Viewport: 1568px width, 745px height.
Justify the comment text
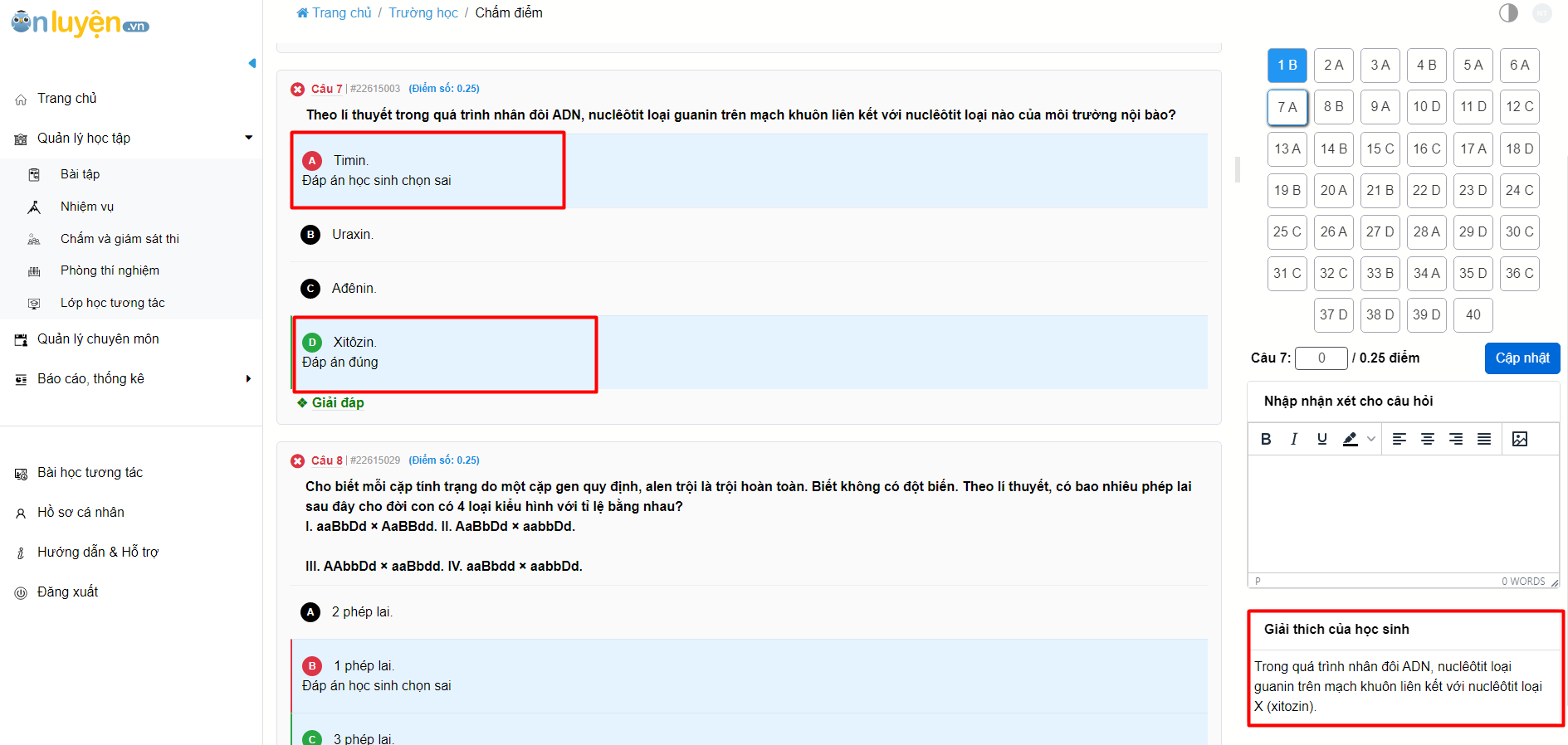pyautogui.click(x=1484, y=439)
